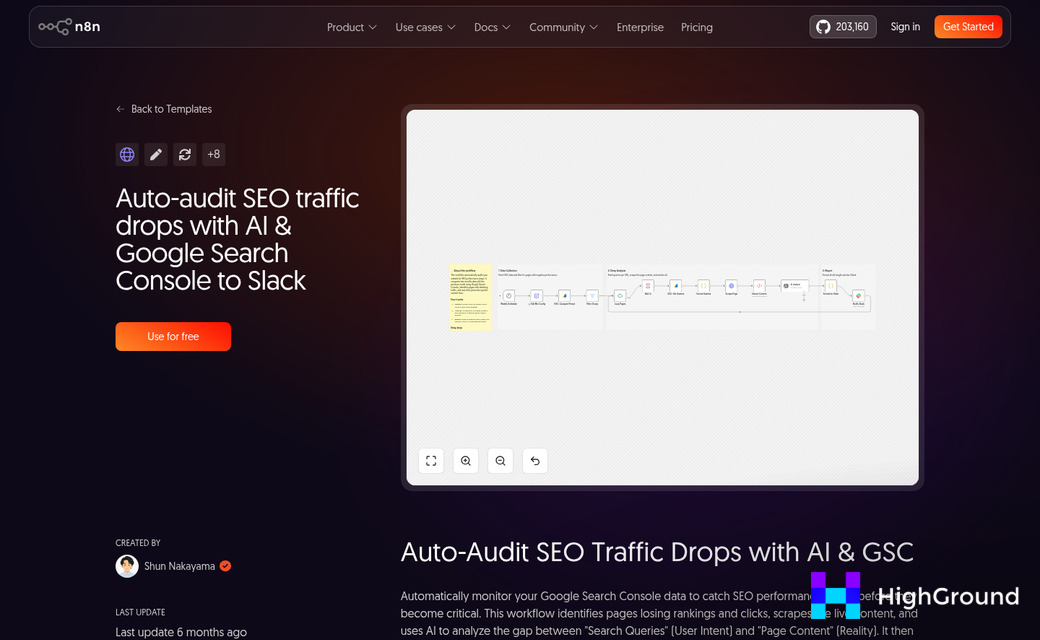Click the 'Auto-Audit SEO Traffic Drops with AI & GSC' heading
The width and height of the screenshot is (1040, 640).
pos(657,552)
